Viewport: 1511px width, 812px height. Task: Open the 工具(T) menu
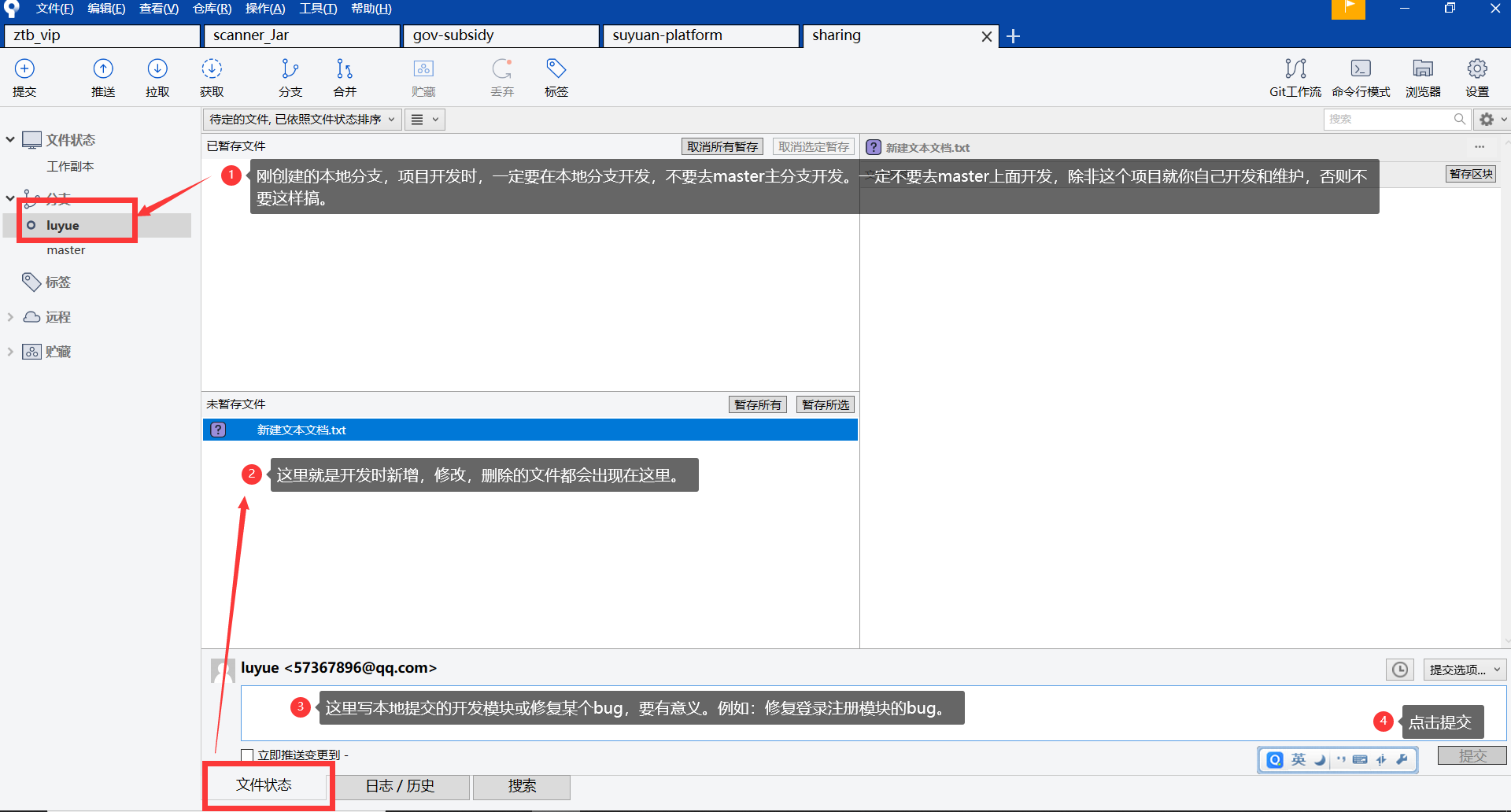coord(318,9)
